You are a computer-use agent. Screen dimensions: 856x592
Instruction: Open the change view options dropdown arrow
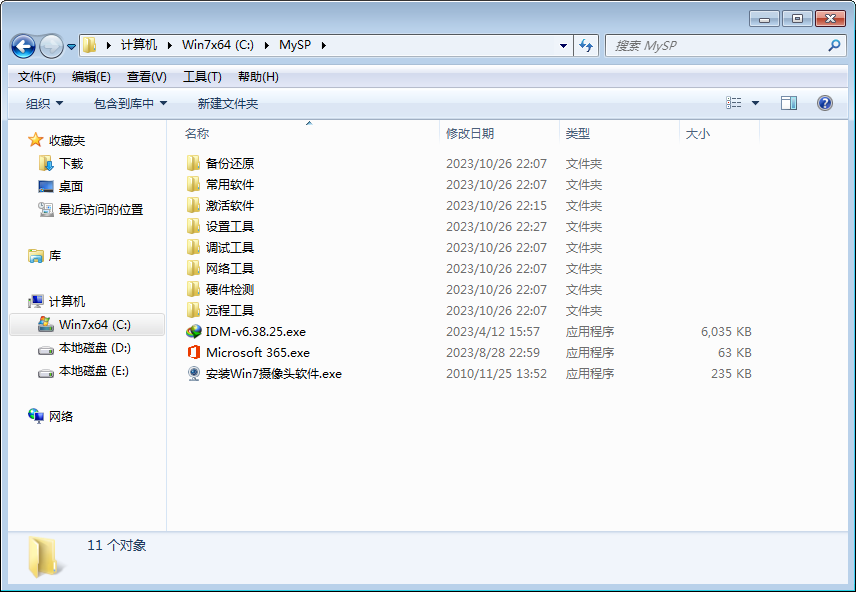pos(755,104)
